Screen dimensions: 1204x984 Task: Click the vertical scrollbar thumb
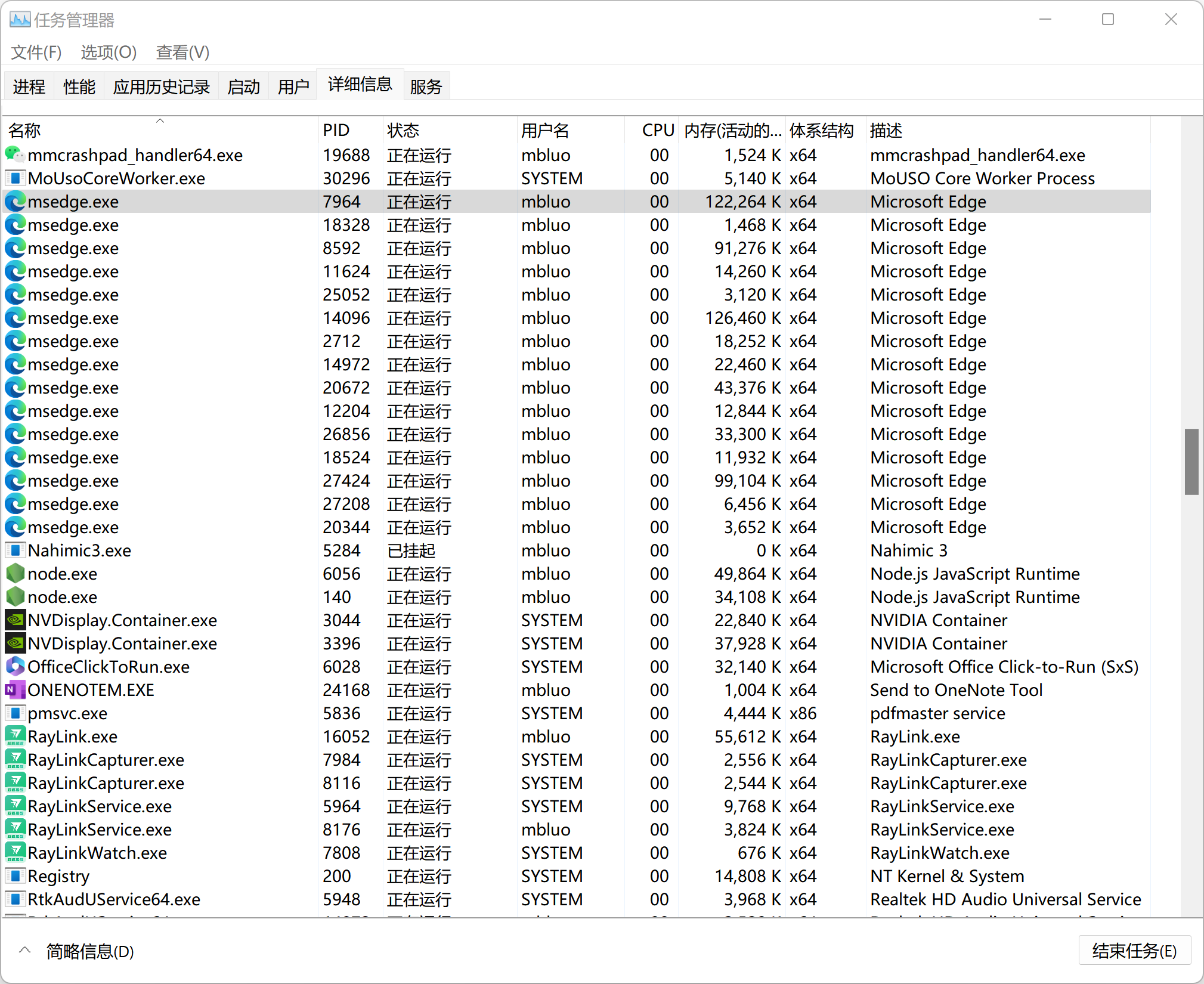click(x=1191, y=462)
